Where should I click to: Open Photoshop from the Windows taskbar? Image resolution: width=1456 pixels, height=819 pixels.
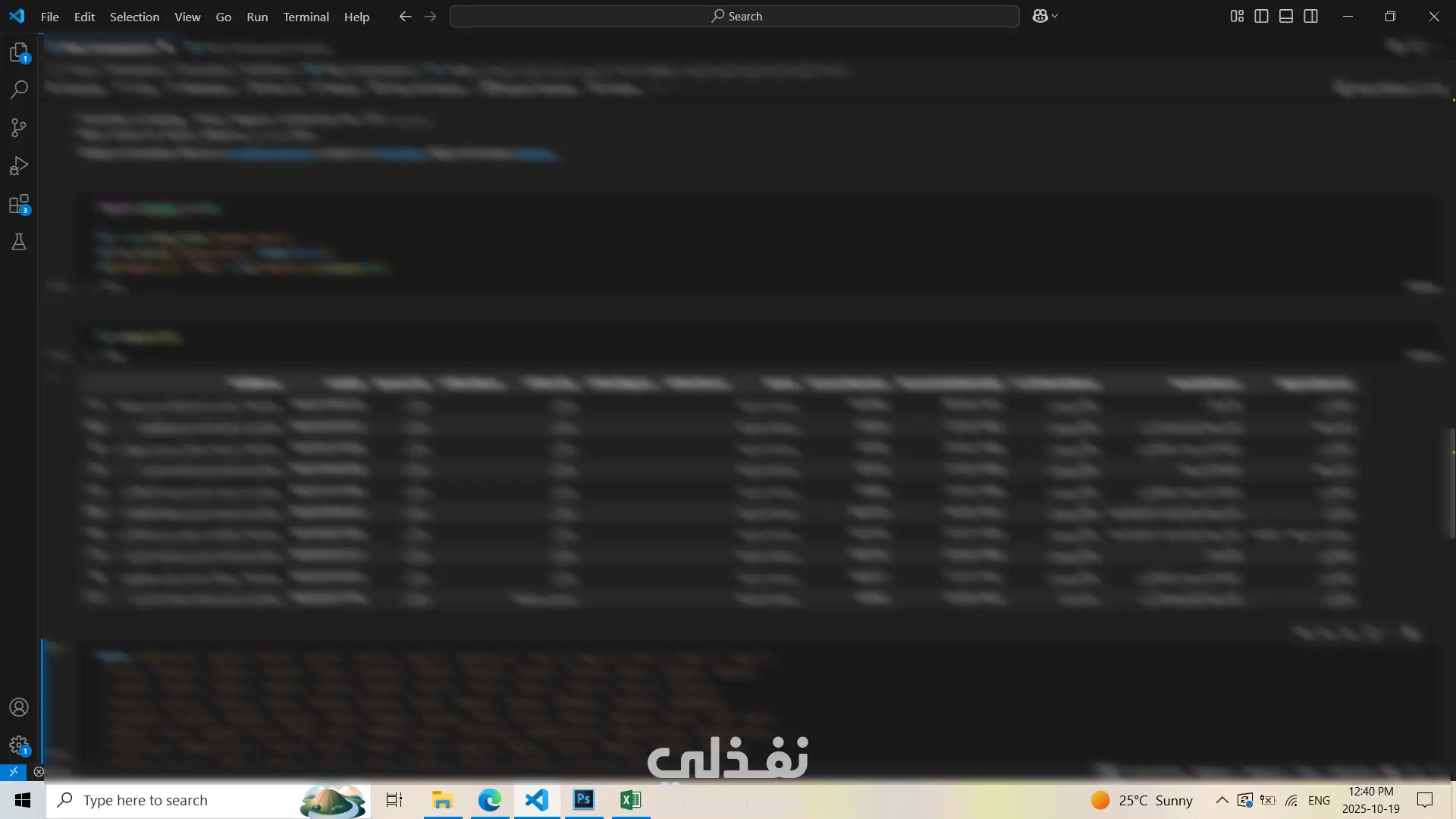[583, 800]
